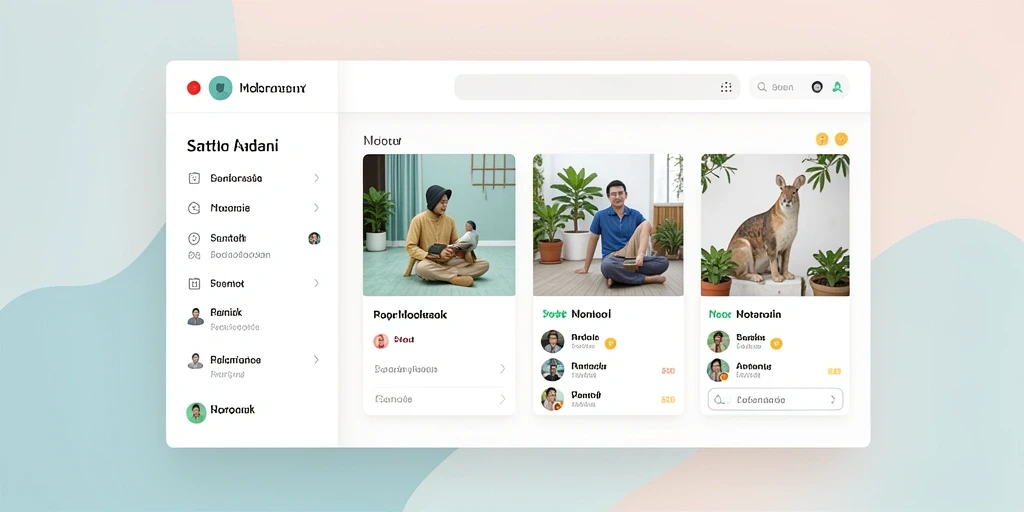Click the Radode avatar in the Nonlool card

(552, 370)
